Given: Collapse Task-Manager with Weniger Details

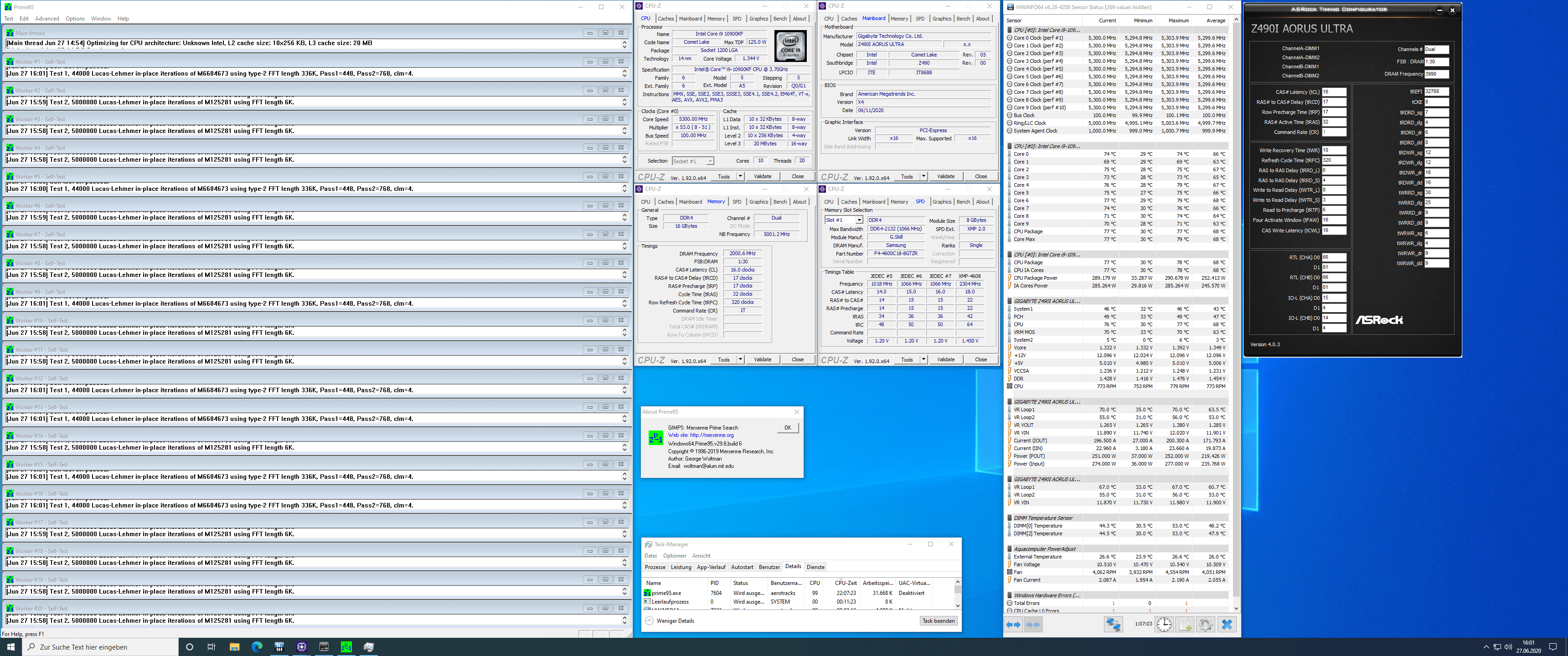Looking at the screenshot, I should point(670,621).
